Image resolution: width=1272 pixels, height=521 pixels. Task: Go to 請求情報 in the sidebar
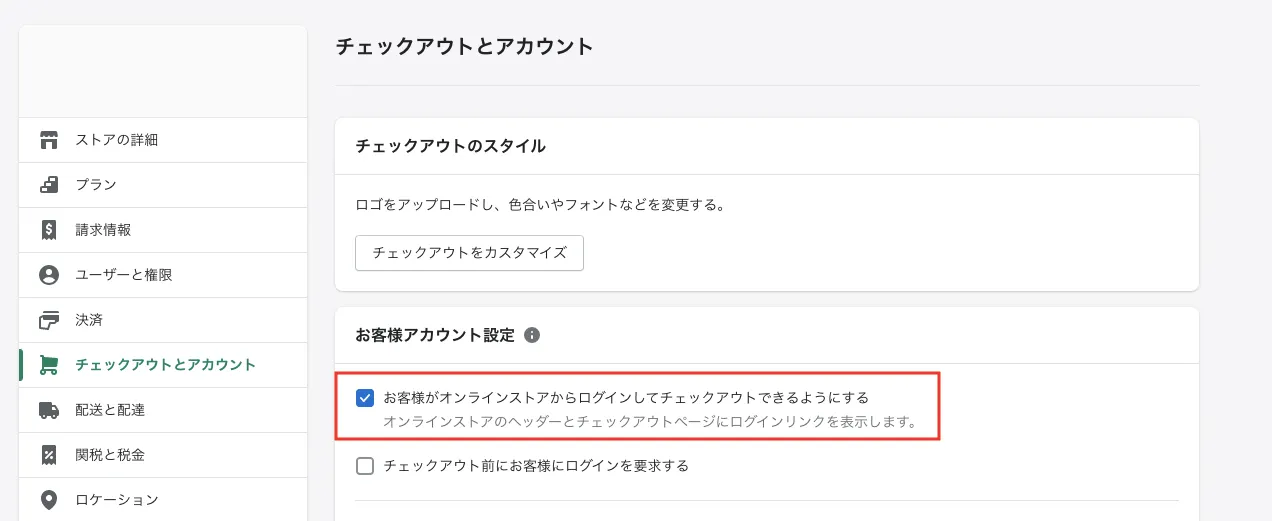(103, 230)
